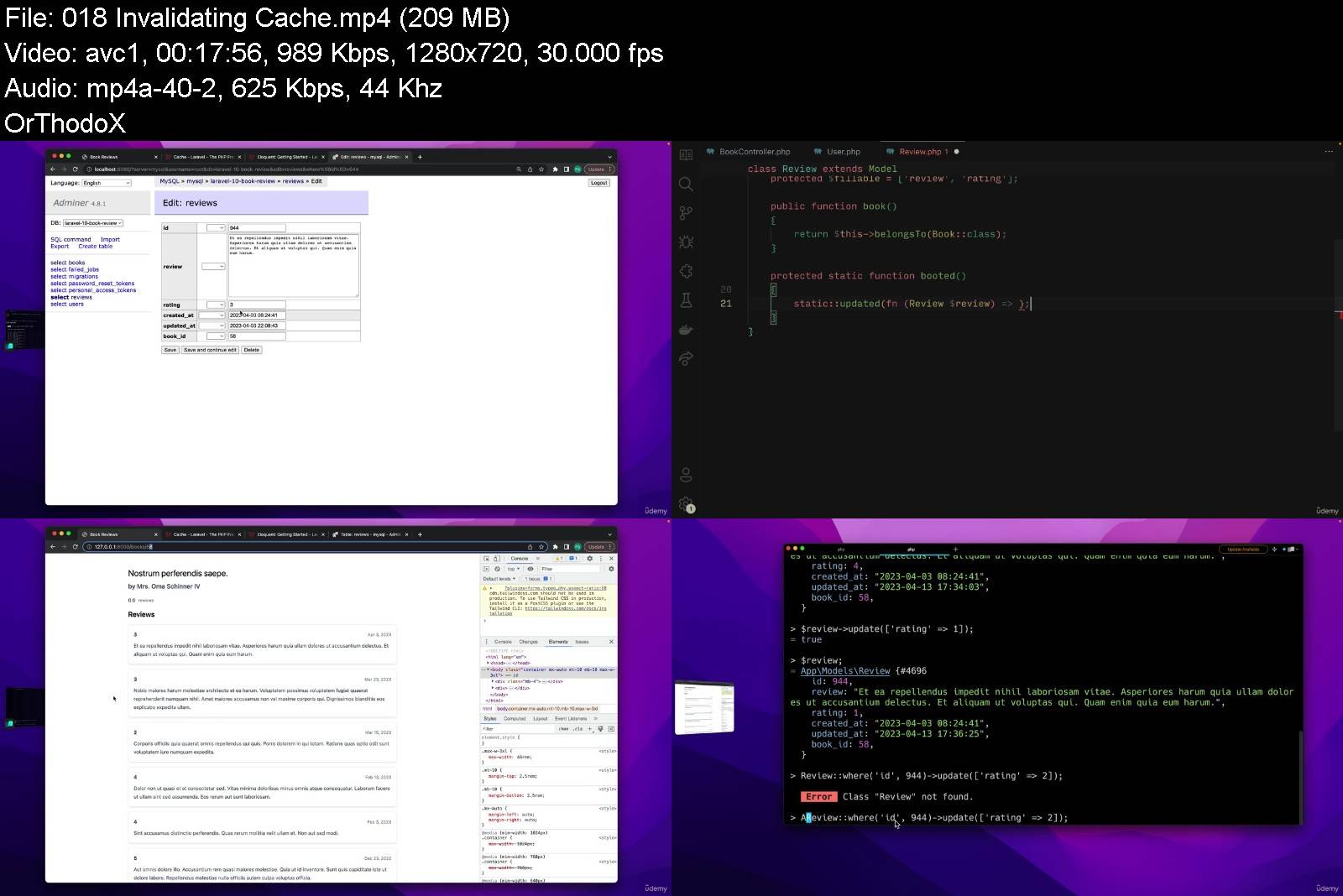Open a new tab in the Adminer browser window

point(420,157)
